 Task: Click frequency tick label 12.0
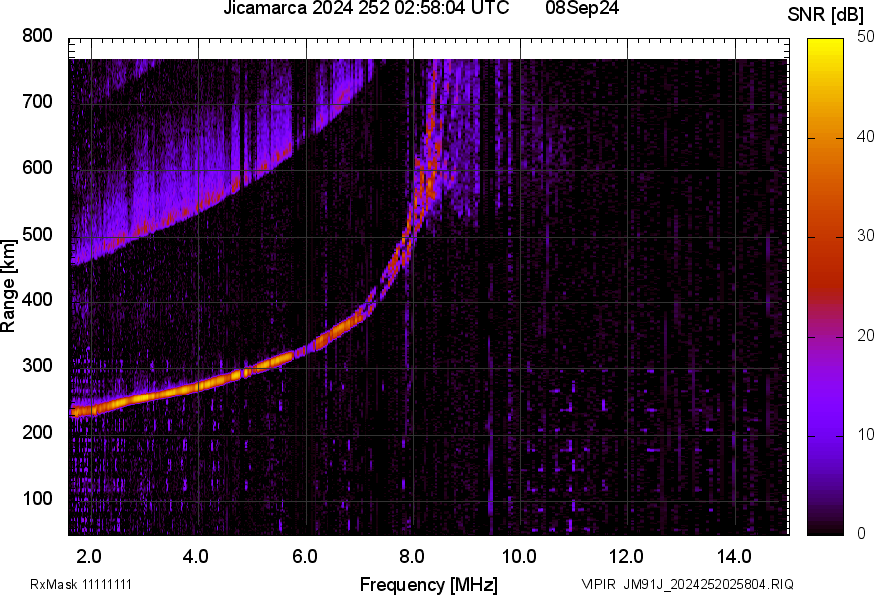(x=627, y=556)
